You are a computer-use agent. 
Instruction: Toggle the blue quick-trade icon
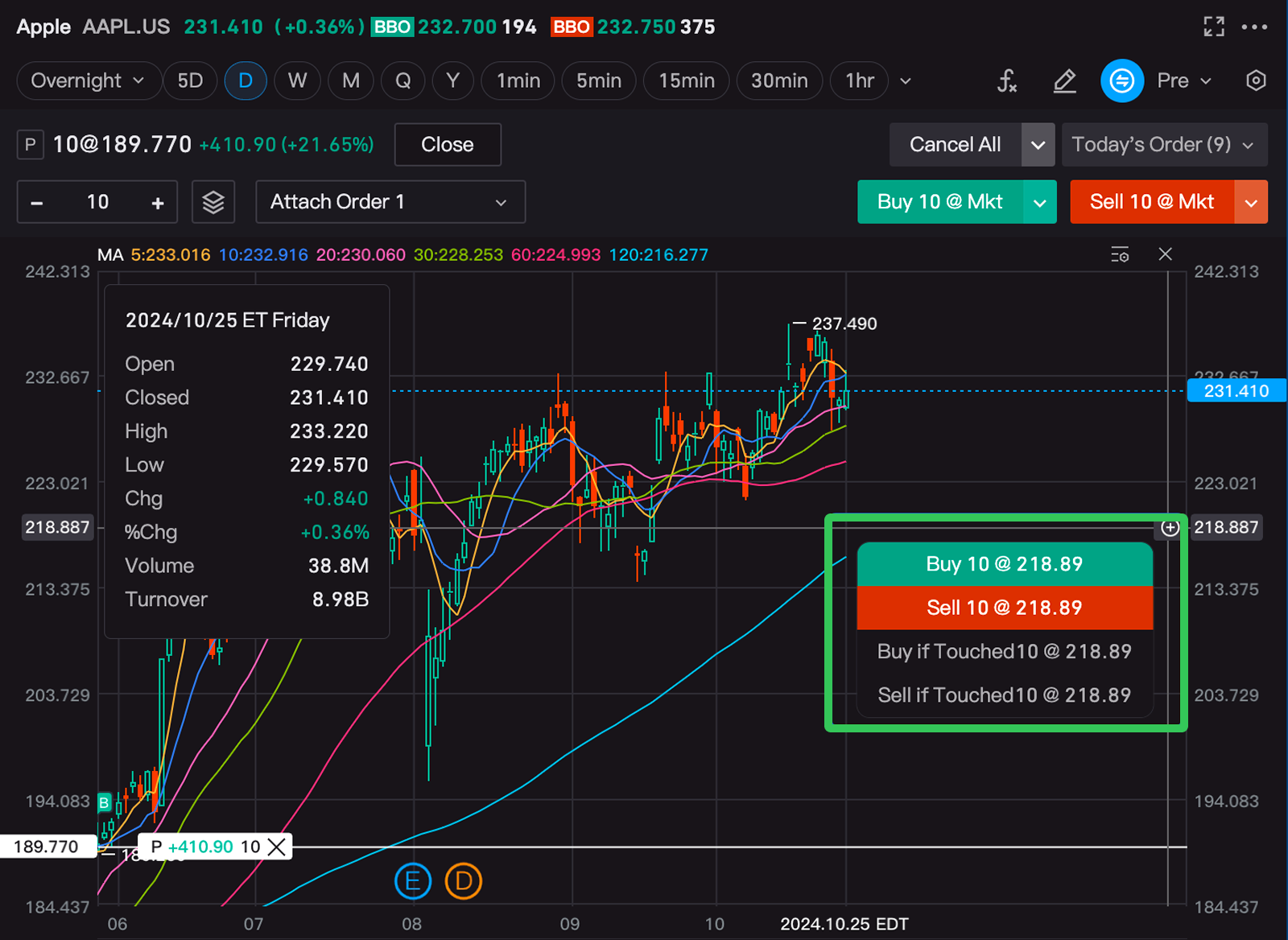[x=1121, y=80]
